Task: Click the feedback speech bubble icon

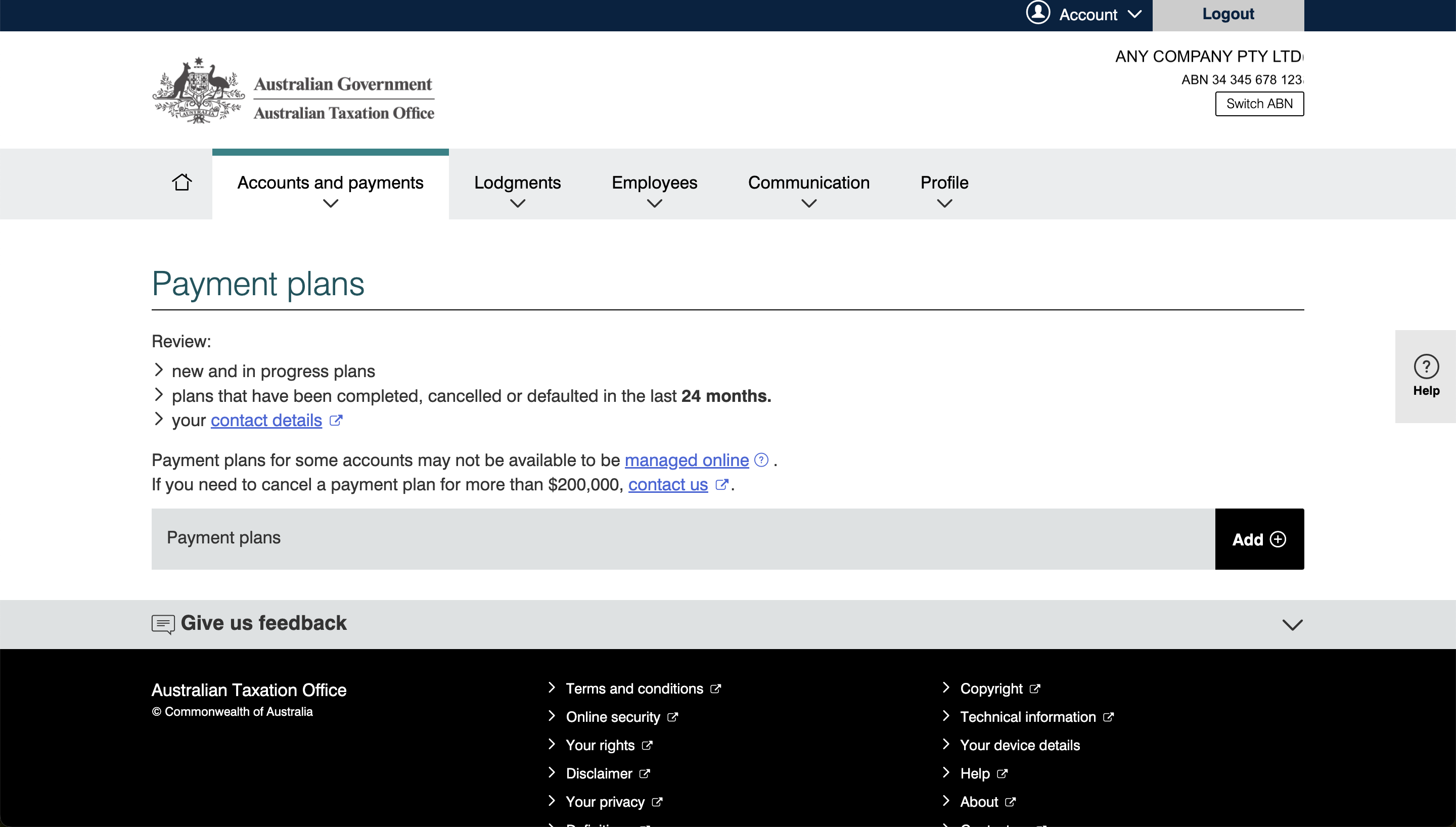Action: click(x=162, y=624)
